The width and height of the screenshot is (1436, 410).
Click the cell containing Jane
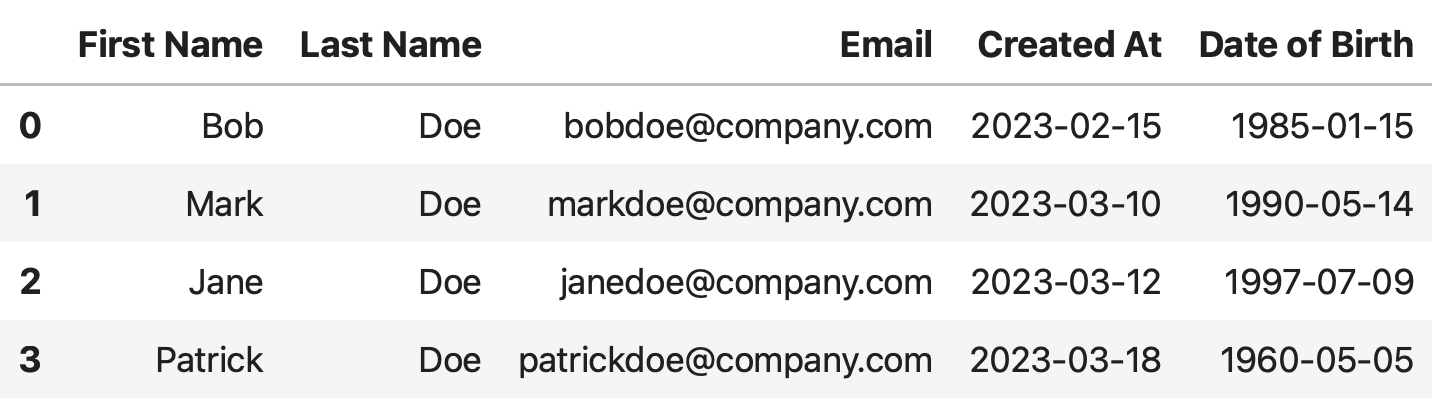point(225,282)
